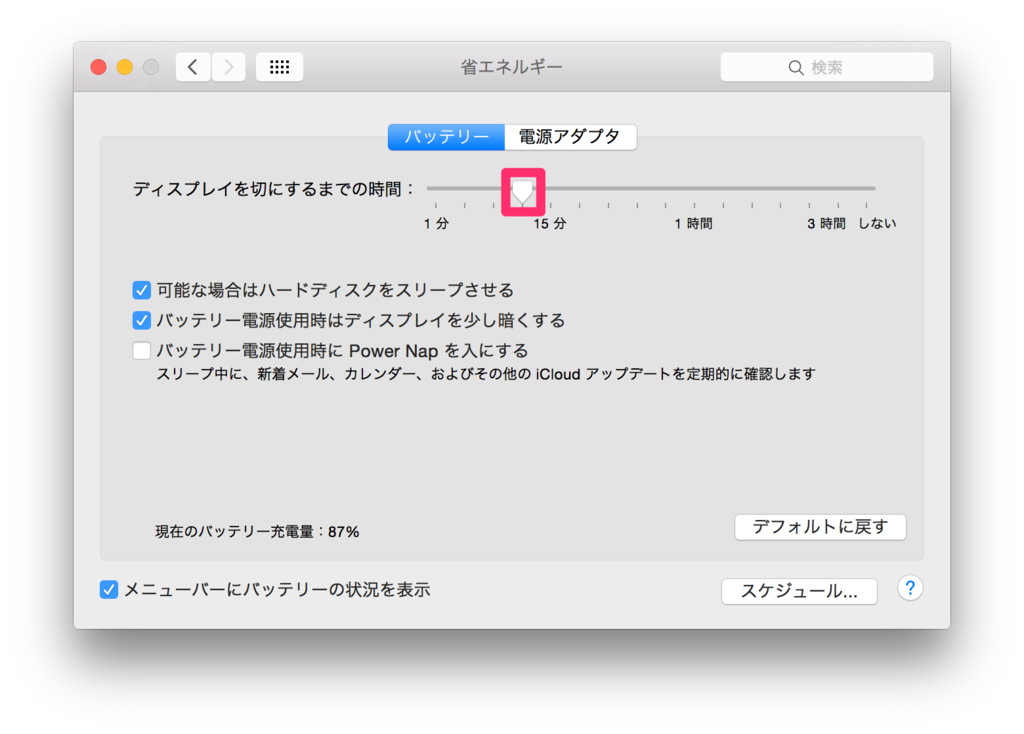
Task: Click the Power Nap description text about iCloud
Action: (486, 374)
